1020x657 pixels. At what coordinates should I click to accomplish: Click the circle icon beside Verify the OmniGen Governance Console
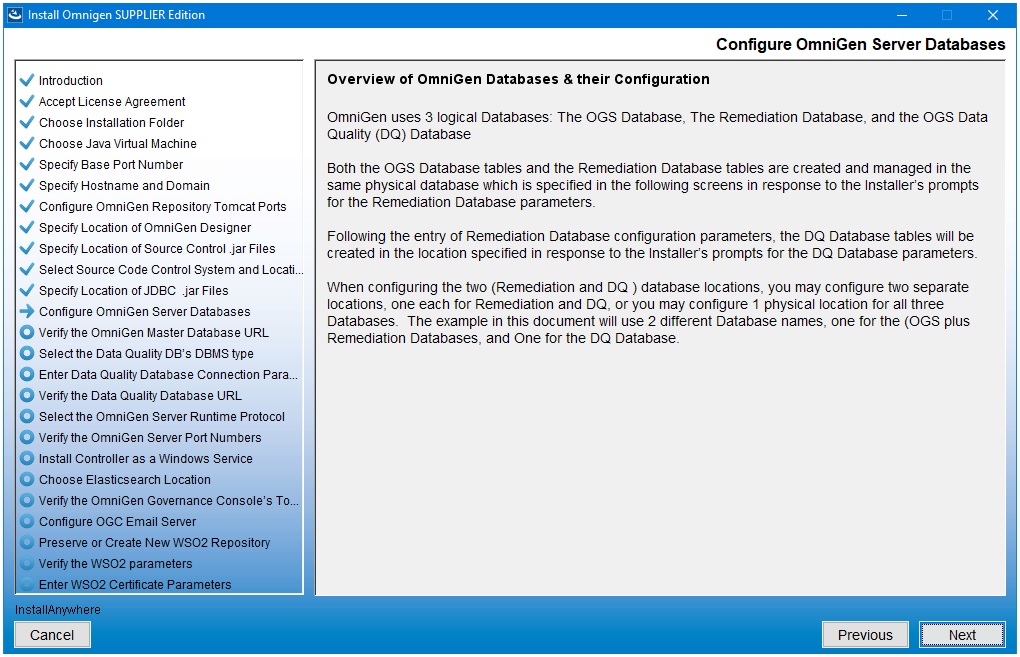click(x=27, y=500)
